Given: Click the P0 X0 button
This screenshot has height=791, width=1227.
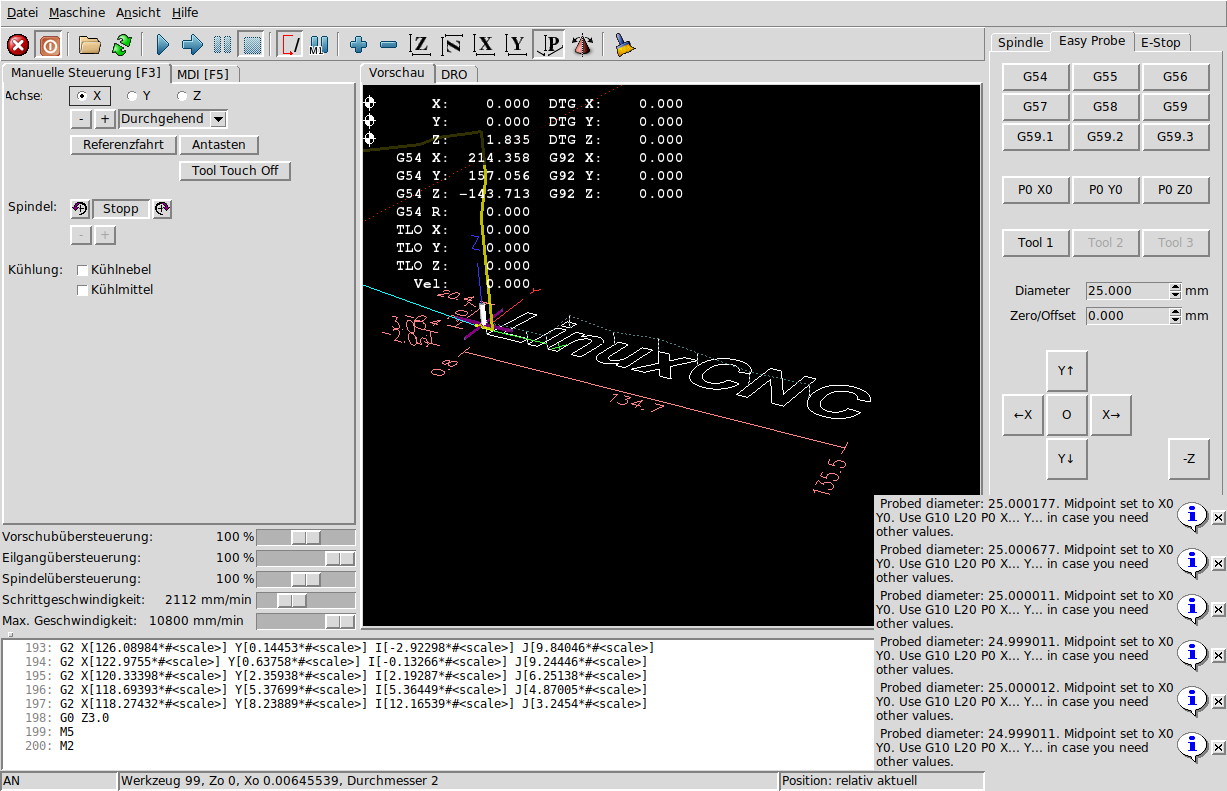Looking at the screenshot, I should coord(1035,189).
